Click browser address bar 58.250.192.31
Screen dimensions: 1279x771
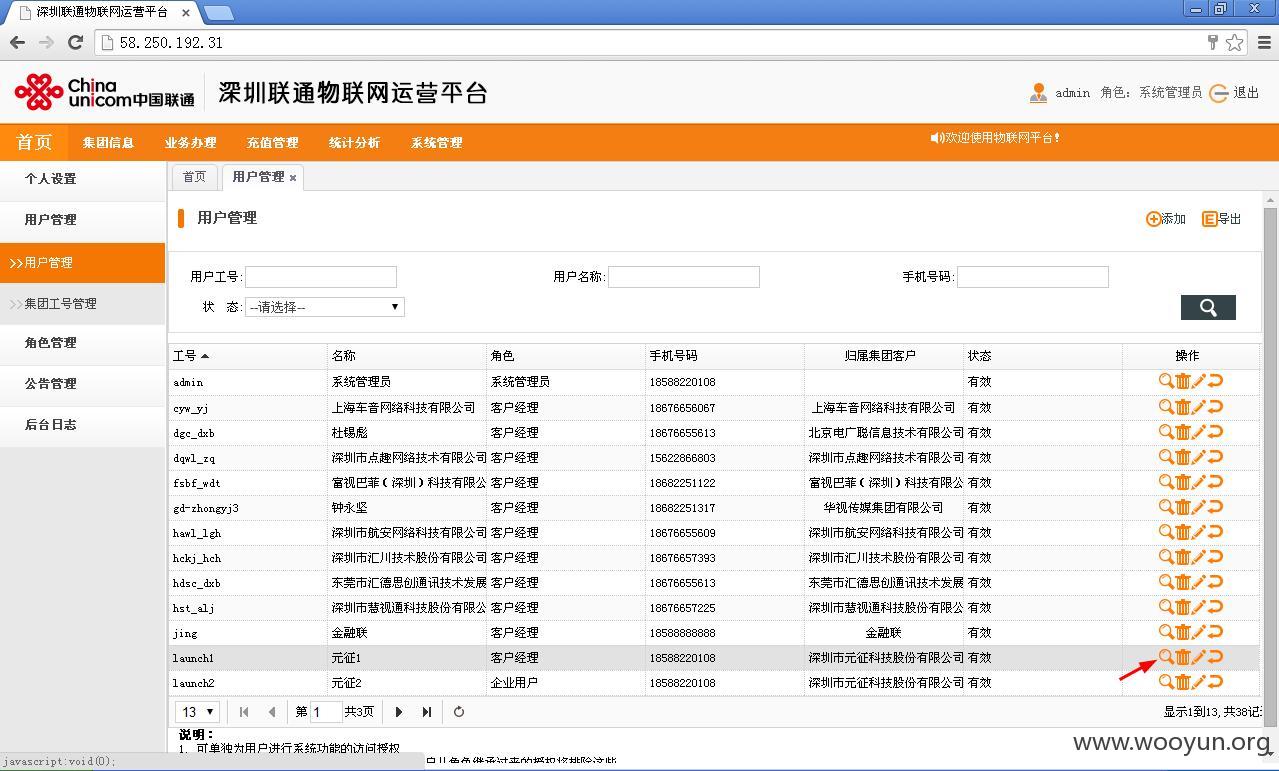click(650, 42)
